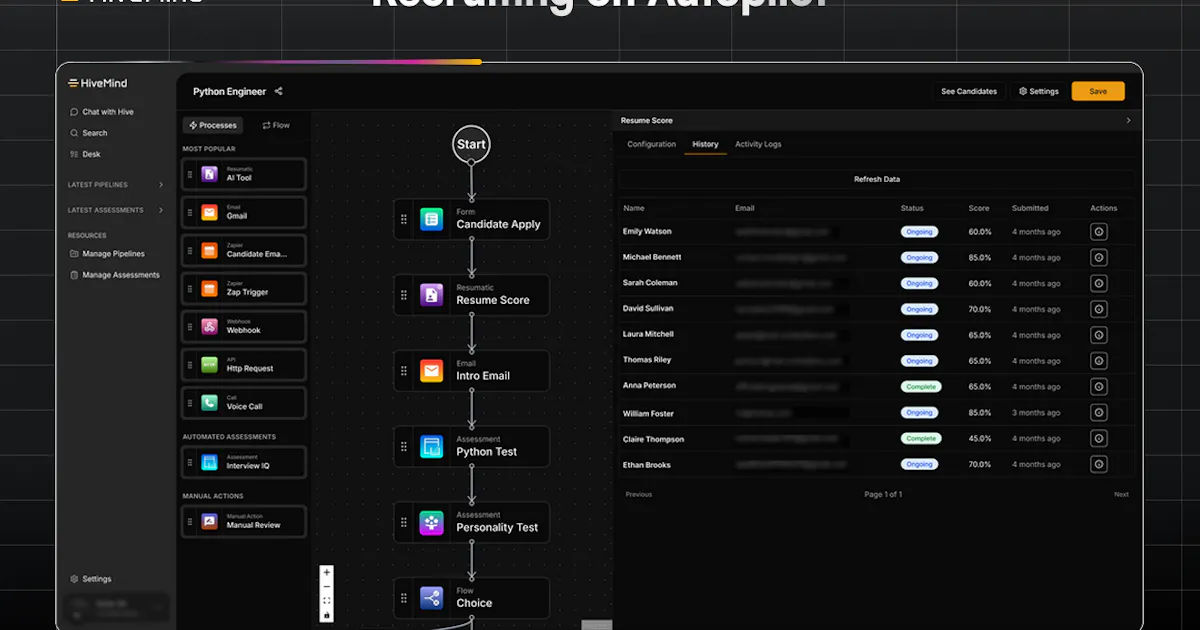Open action for David Sullivan row
Viewport: 1200px width, 630px height.
(1099, 309)
